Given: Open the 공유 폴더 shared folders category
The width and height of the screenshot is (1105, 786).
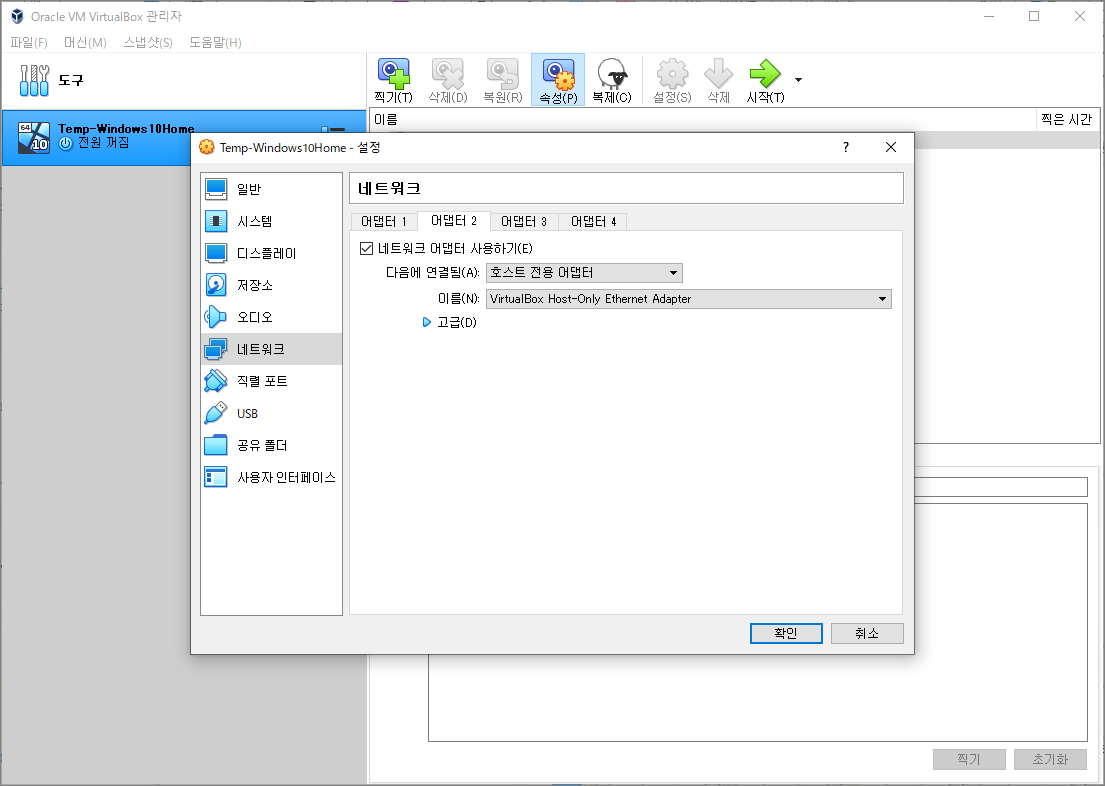Looking at the screenshot, I should click(x=271, y=446).
